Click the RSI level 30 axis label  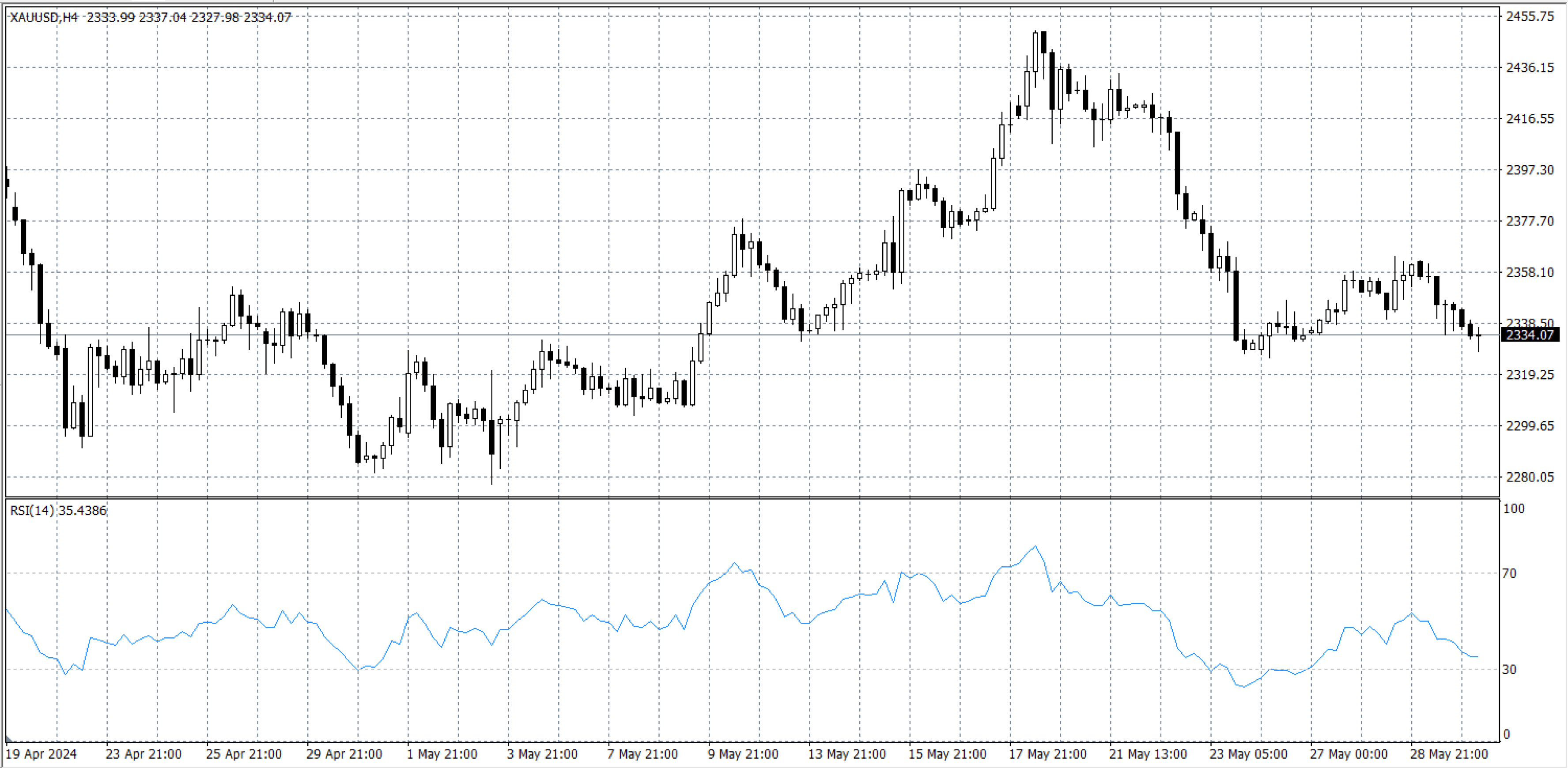pos(1509,670)
